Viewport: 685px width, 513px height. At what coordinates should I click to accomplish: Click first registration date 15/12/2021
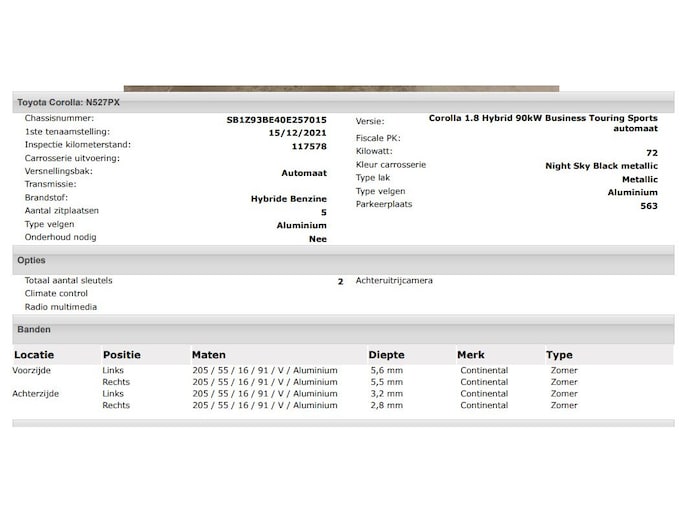[x=298, y=133]
